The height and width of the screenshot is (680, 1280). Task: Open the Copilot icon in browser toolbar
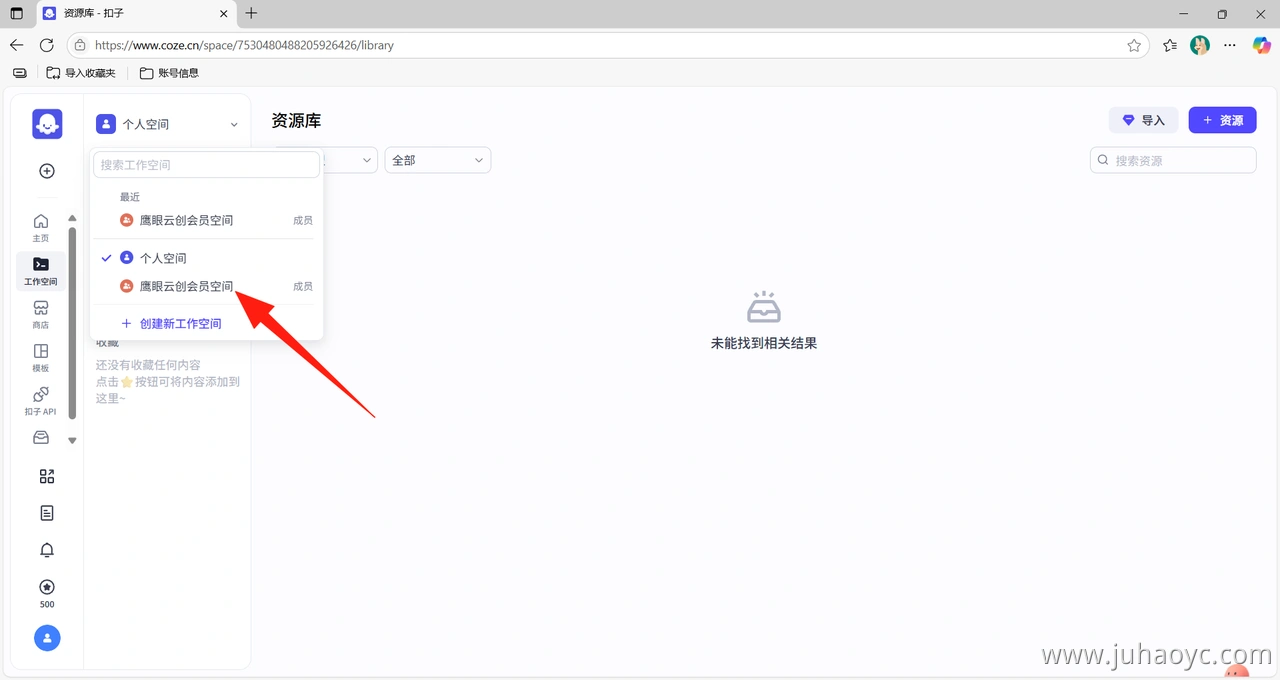coord(1262,45)
